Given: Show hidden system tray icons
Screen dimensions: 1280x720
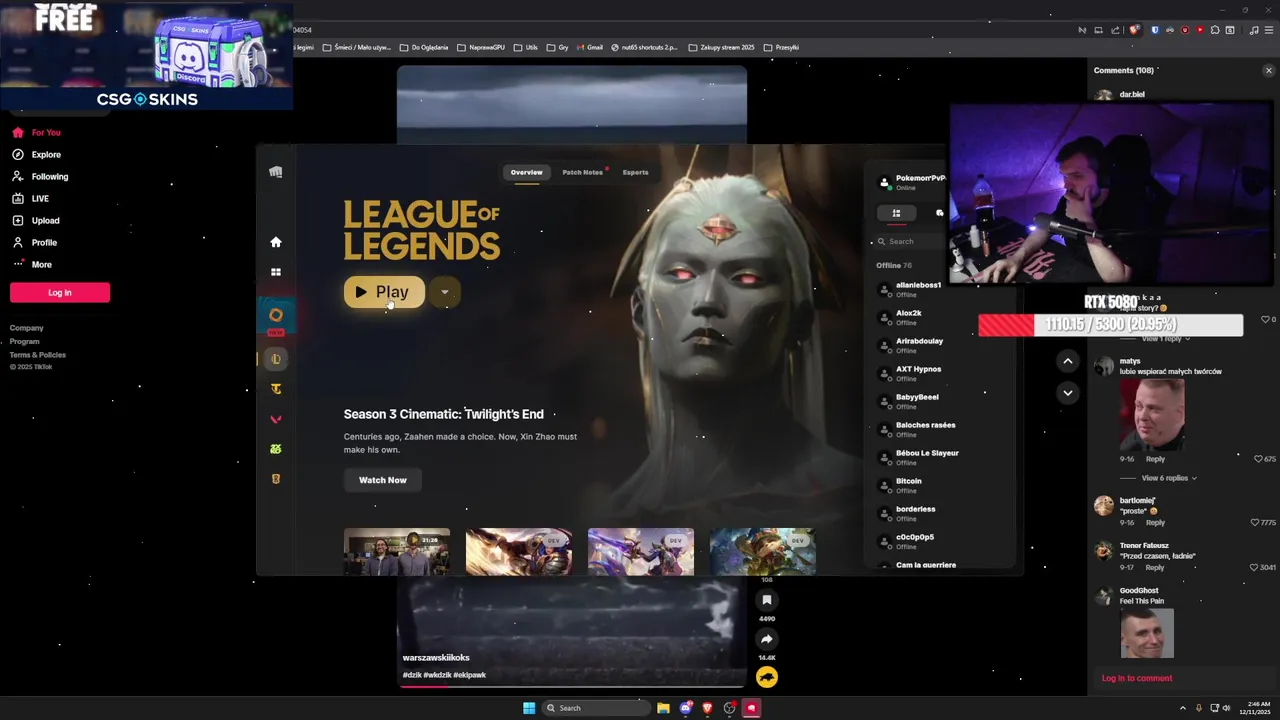Looking at the screenshot, I should tap(1184, 708).
